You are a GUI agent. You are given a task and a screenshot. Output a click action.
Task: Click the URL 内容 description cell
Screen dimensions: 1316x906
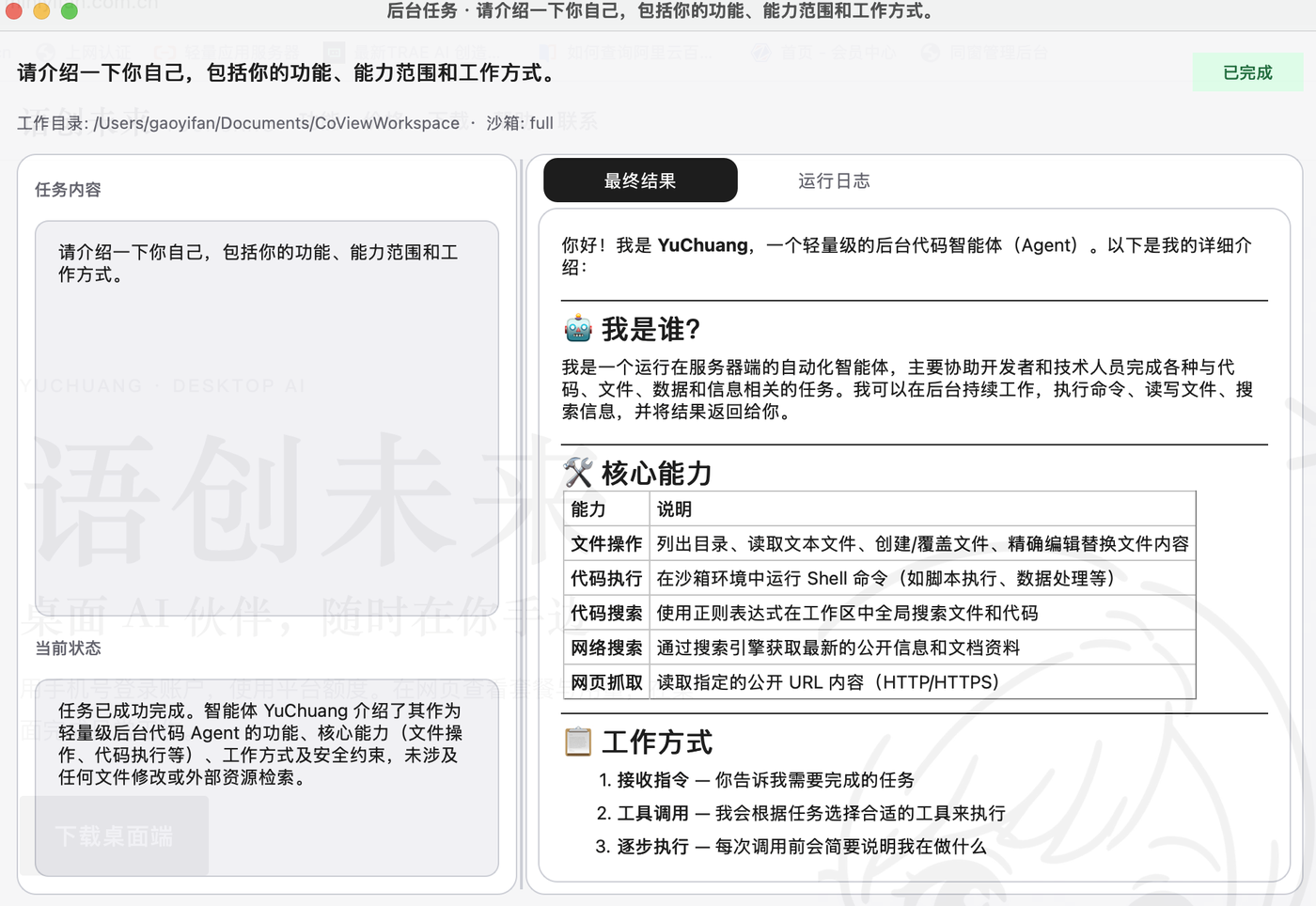[x=922, y=682]
